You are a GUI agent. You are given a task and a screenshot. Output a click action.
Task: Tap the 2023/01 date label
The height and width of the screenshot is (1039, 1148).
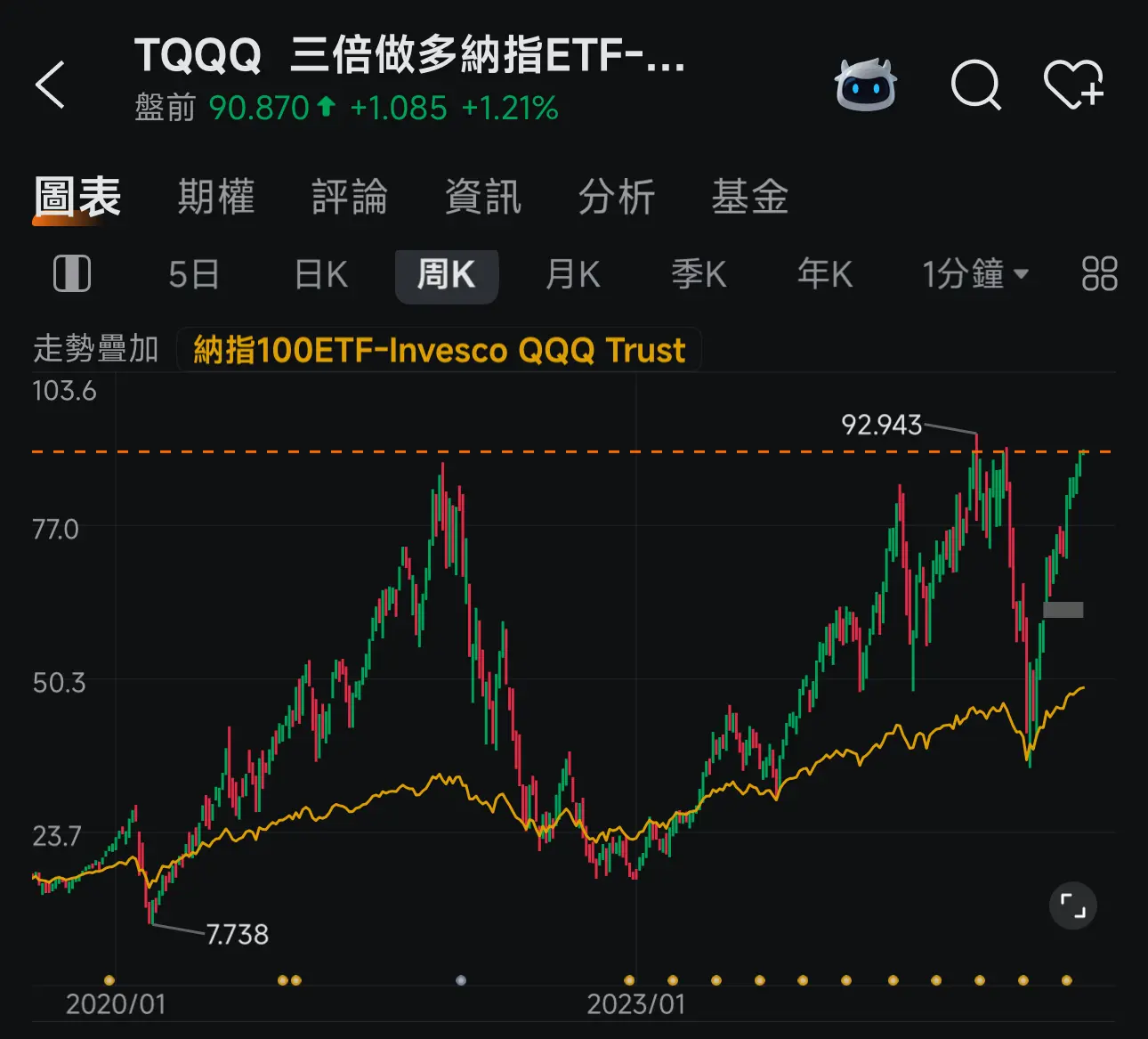tap(636, 1004)
